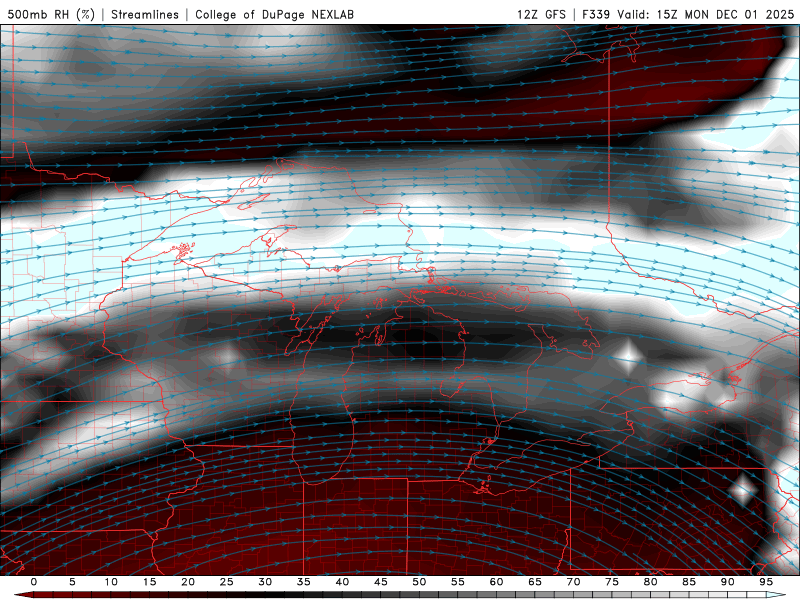
Task: Select the "30" color scale label
Action: point(265,582)
